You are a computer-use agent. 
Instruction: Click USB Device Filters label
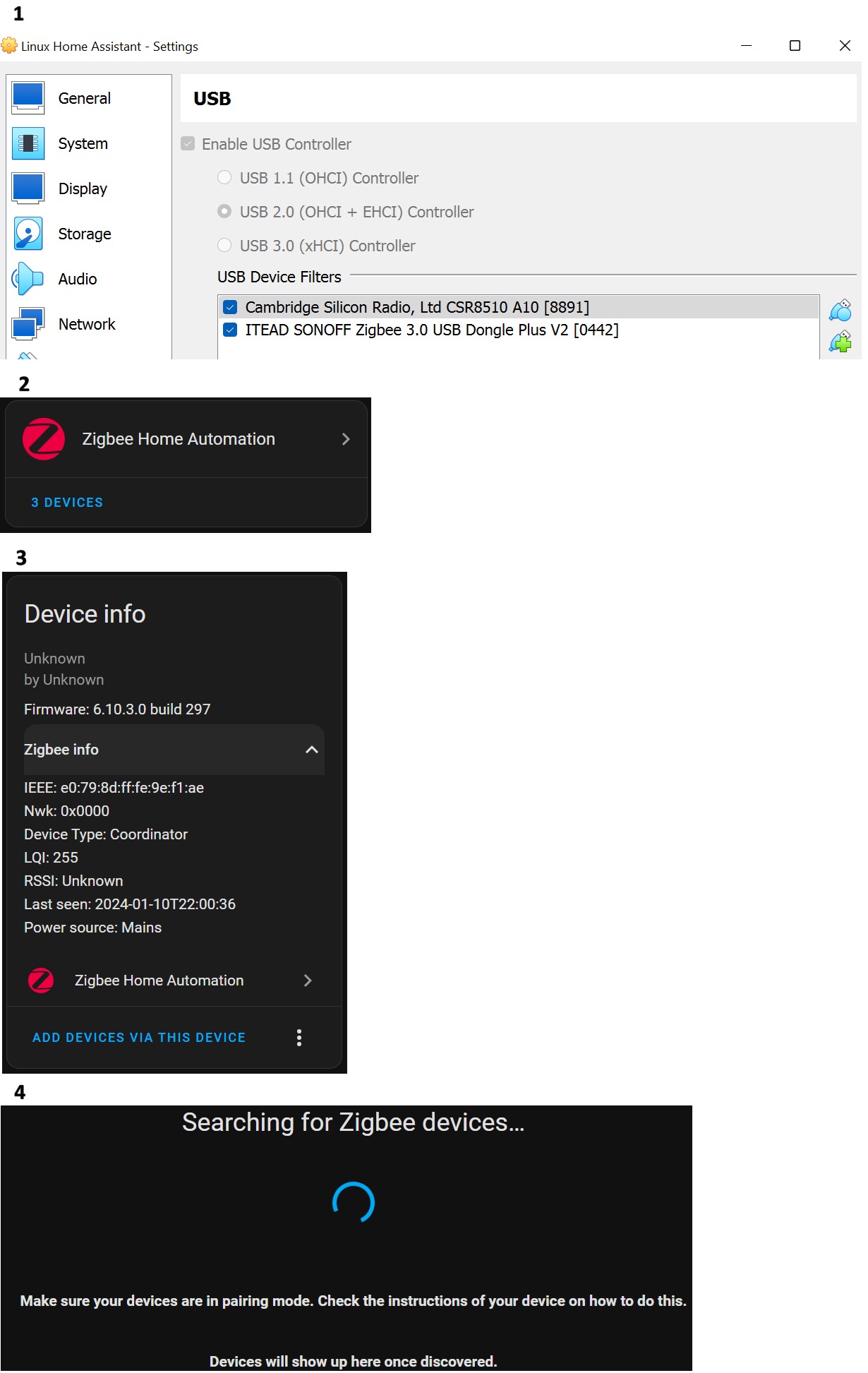[279, 277]
